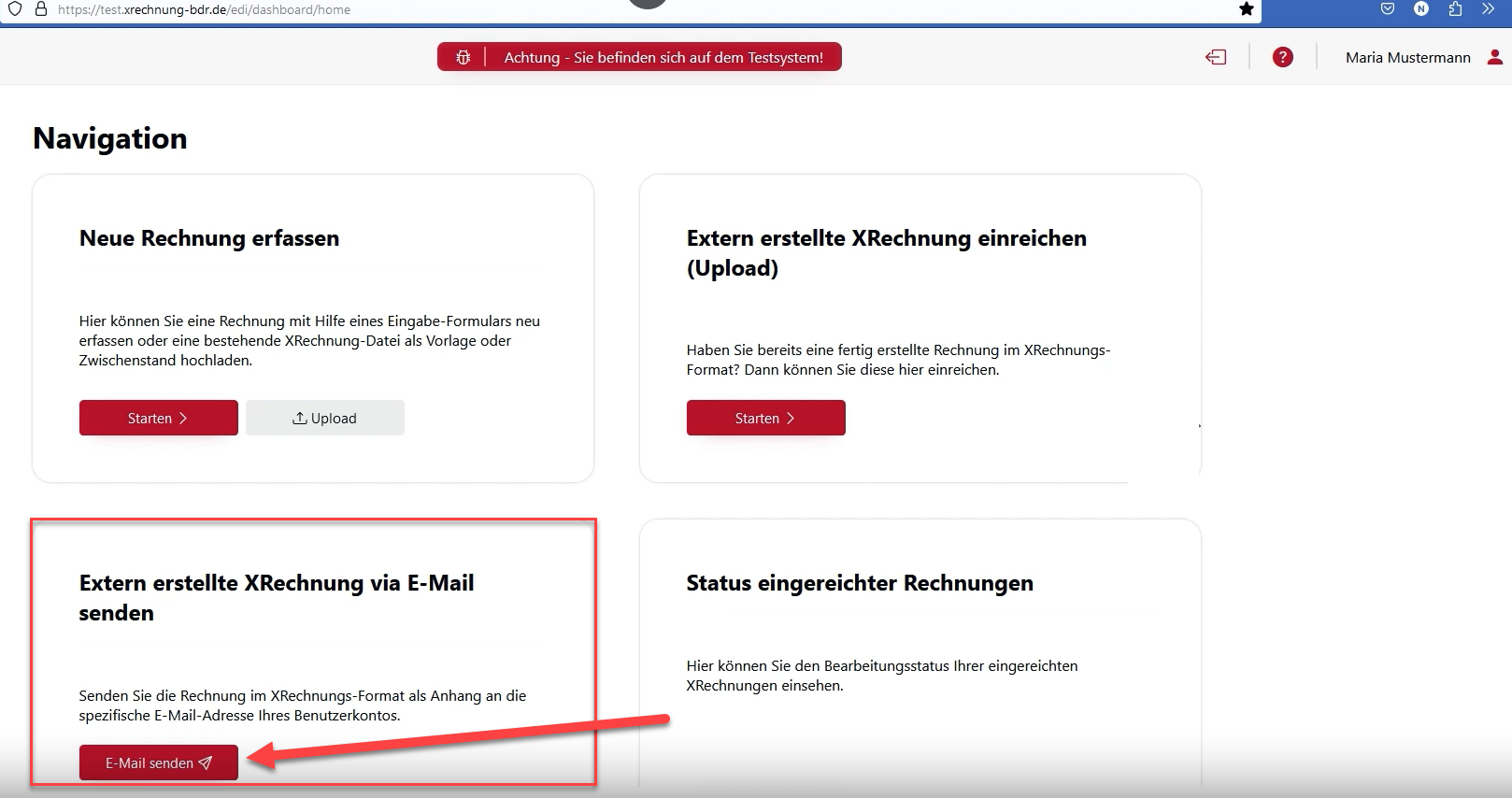Click the description about the Eingabe-Formular

click(x=309, y=340)
